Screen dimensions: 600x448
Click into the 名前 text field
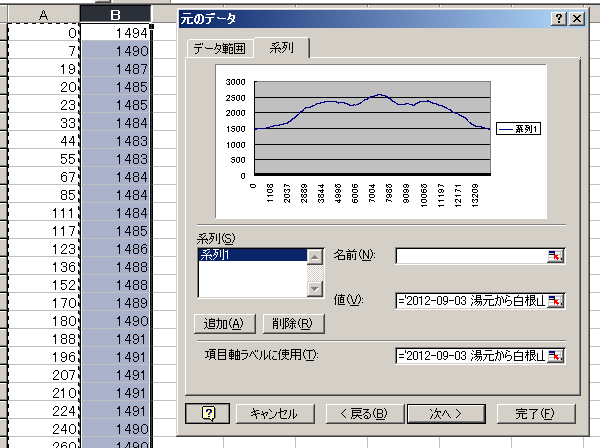[470, 257]
